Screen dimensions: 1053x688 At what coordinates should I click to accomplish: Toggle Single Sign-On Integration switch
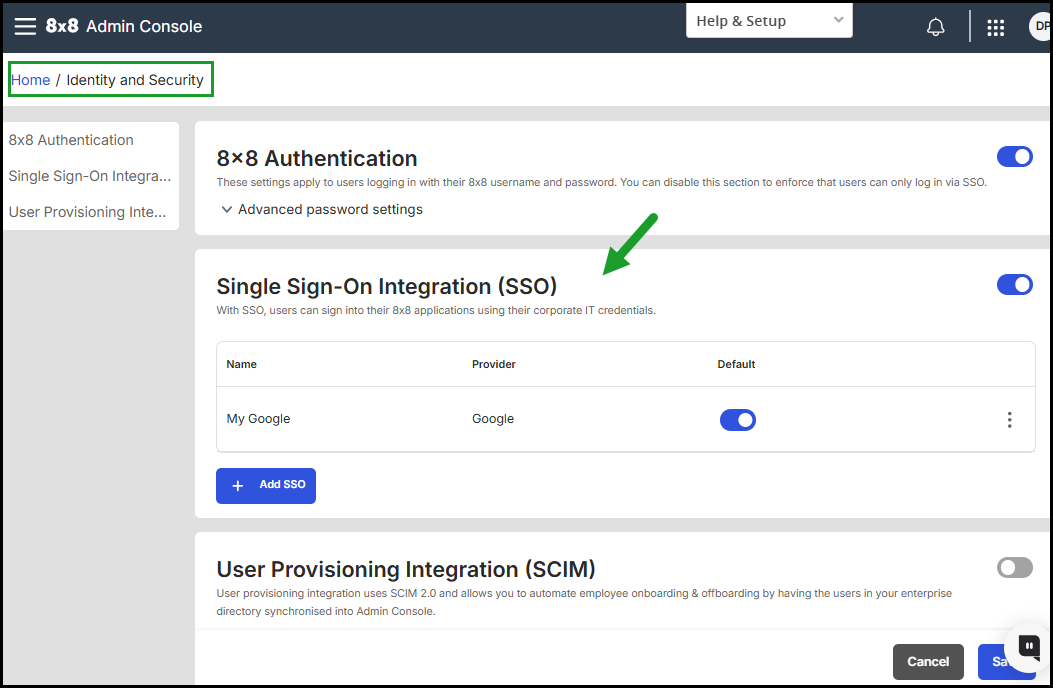tap(1015, 285)
